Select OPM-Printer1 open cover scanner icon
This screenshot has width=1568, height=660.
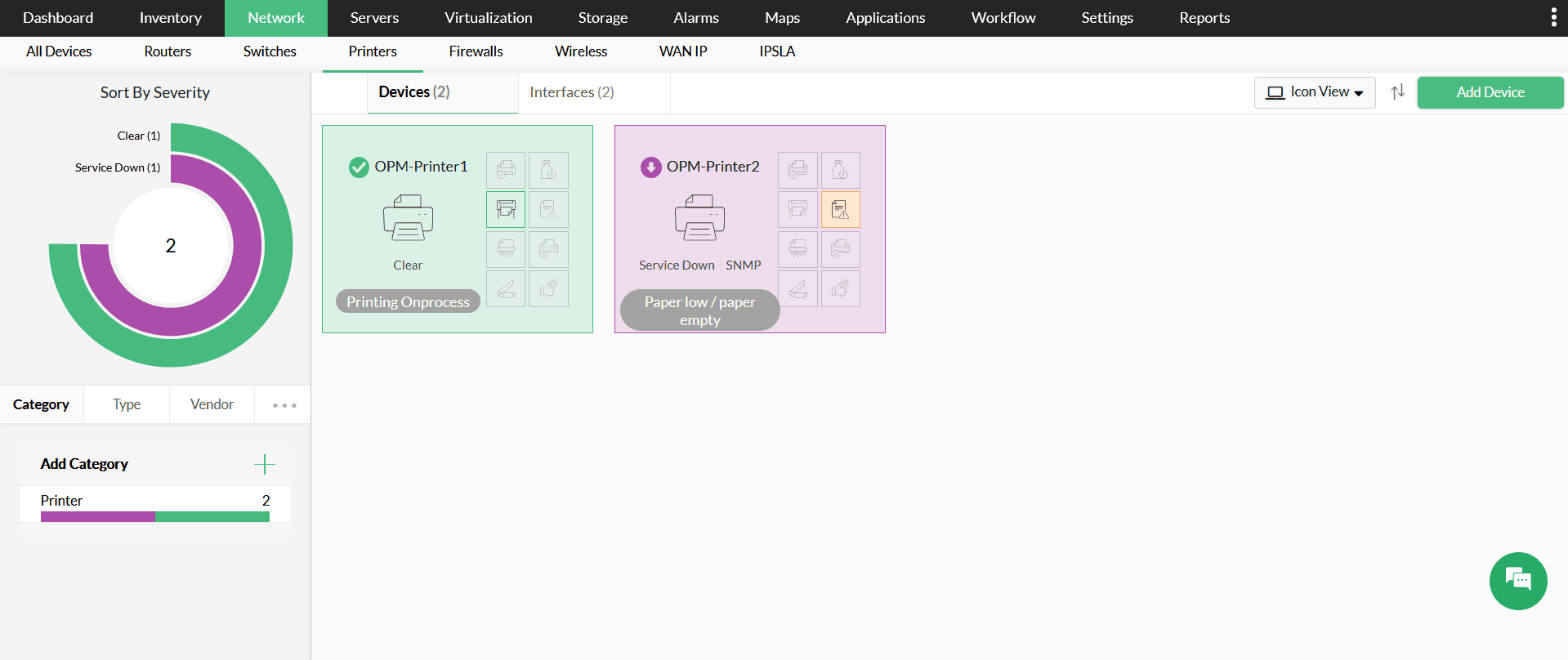pyautogui.click(x=506, y=288)
